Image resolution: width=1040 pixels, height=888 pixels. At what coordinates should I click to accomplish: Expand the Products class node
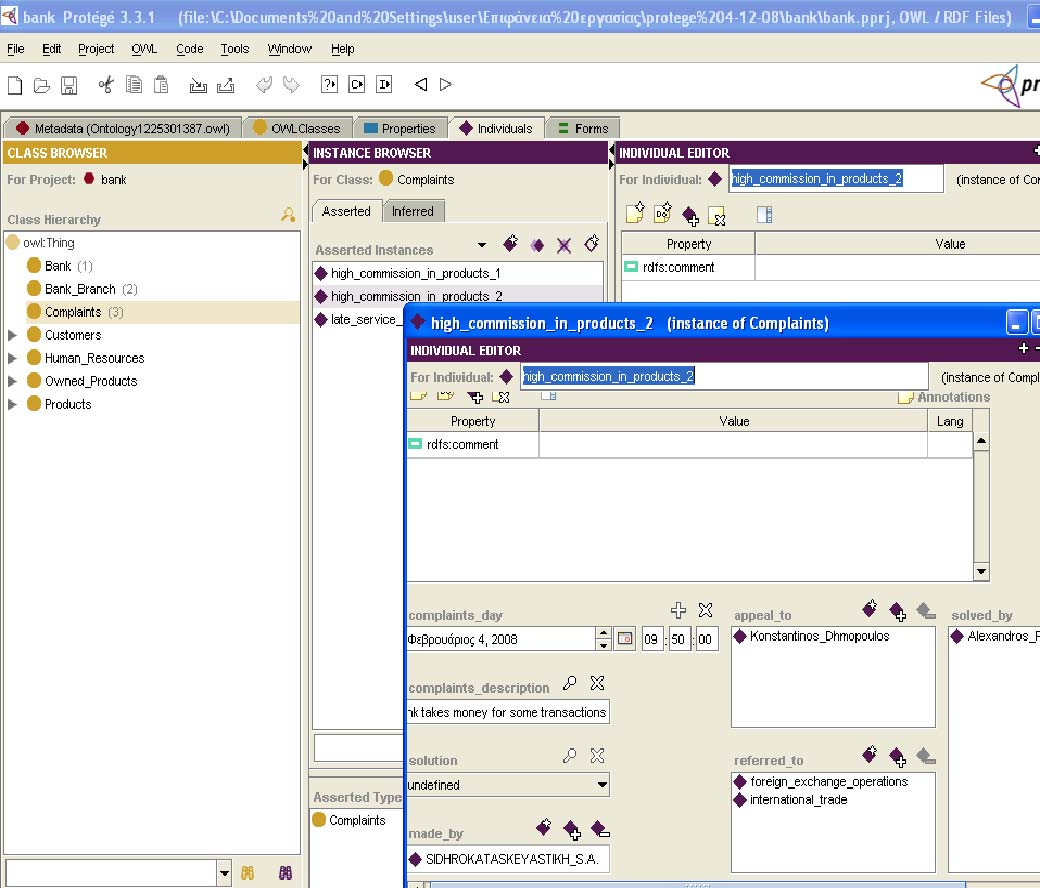pyautogui.click(x=12, y=405)
